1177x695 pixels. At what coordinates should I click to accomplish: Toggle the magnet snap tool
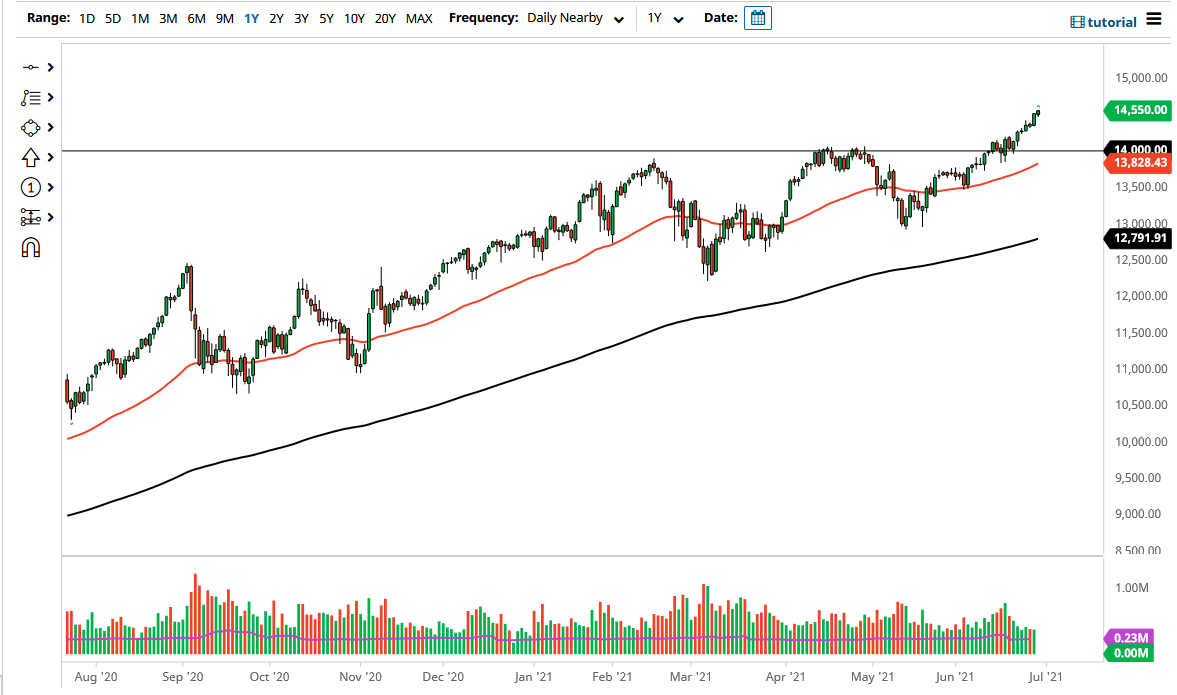[30, 247]
